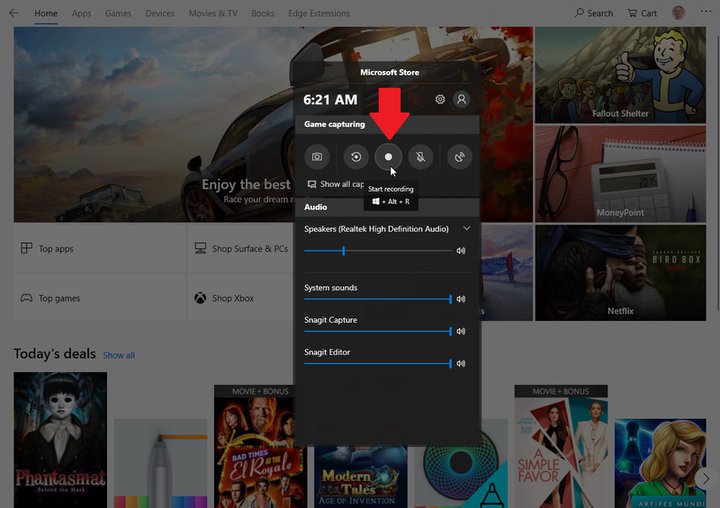Switch to the Home tab
This screenshot has width=720, height=508.
point(46,13)
